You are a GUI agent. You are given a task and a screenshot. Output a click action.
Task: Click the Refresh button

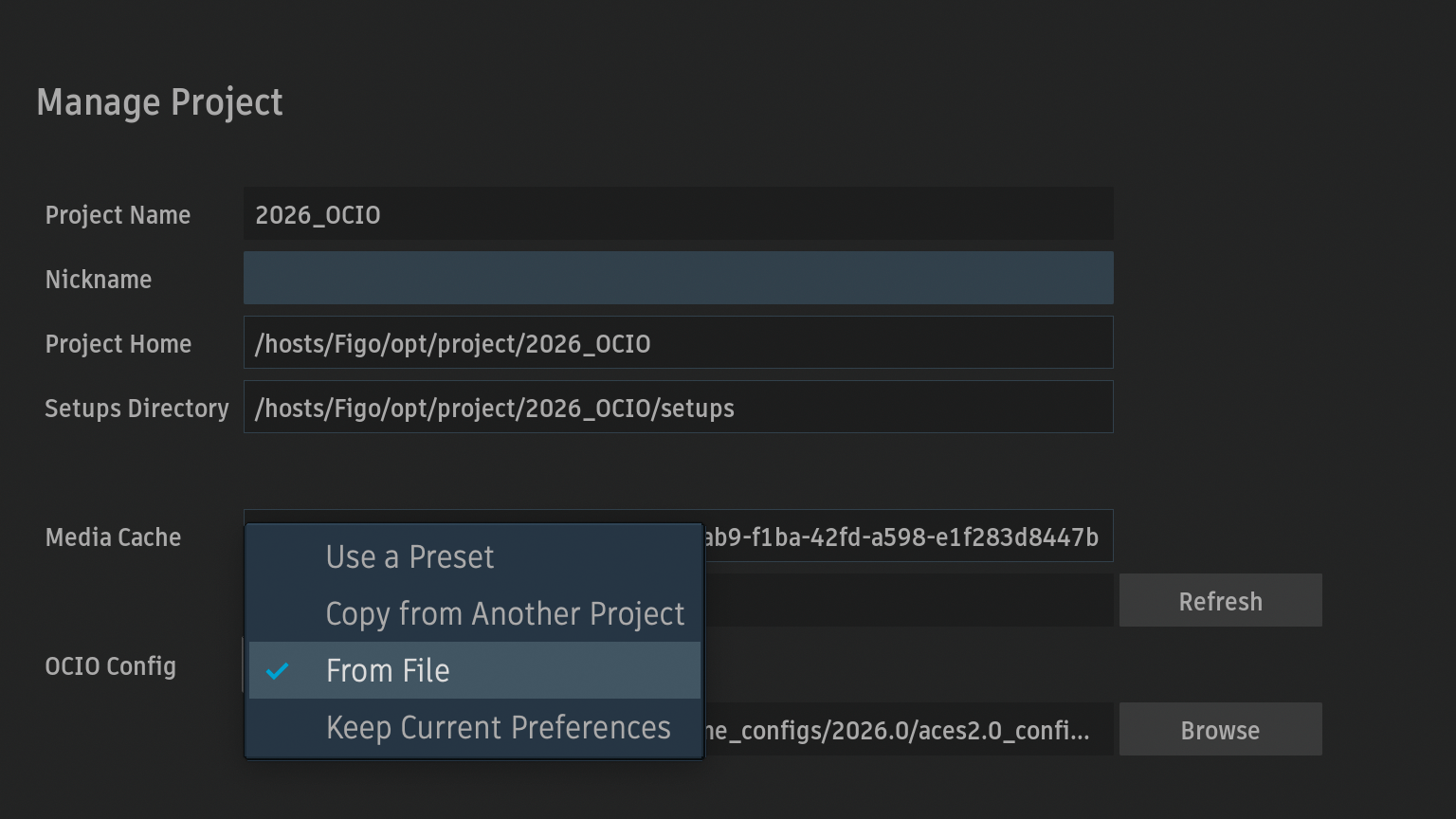[x=1220, y=600]
